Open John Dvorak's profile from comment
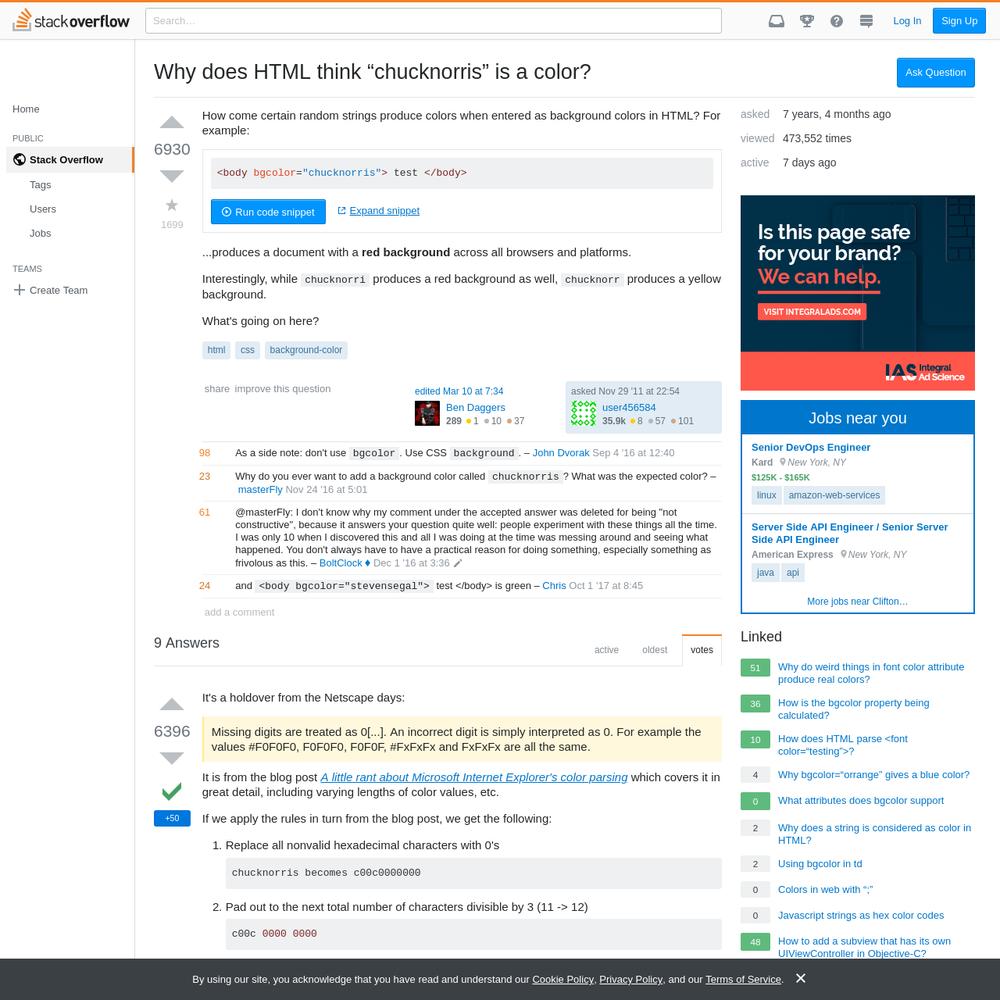Viewport: 1000px width, 1000px height. tap(561, 453)
